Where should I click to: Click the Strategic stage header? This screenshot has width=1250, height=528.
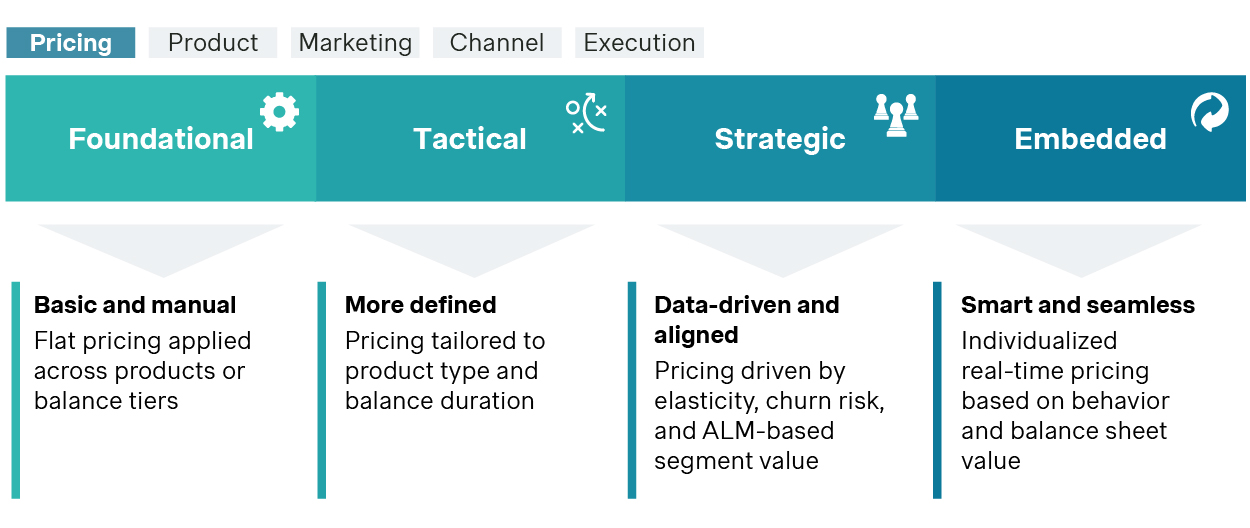(780, 139)
